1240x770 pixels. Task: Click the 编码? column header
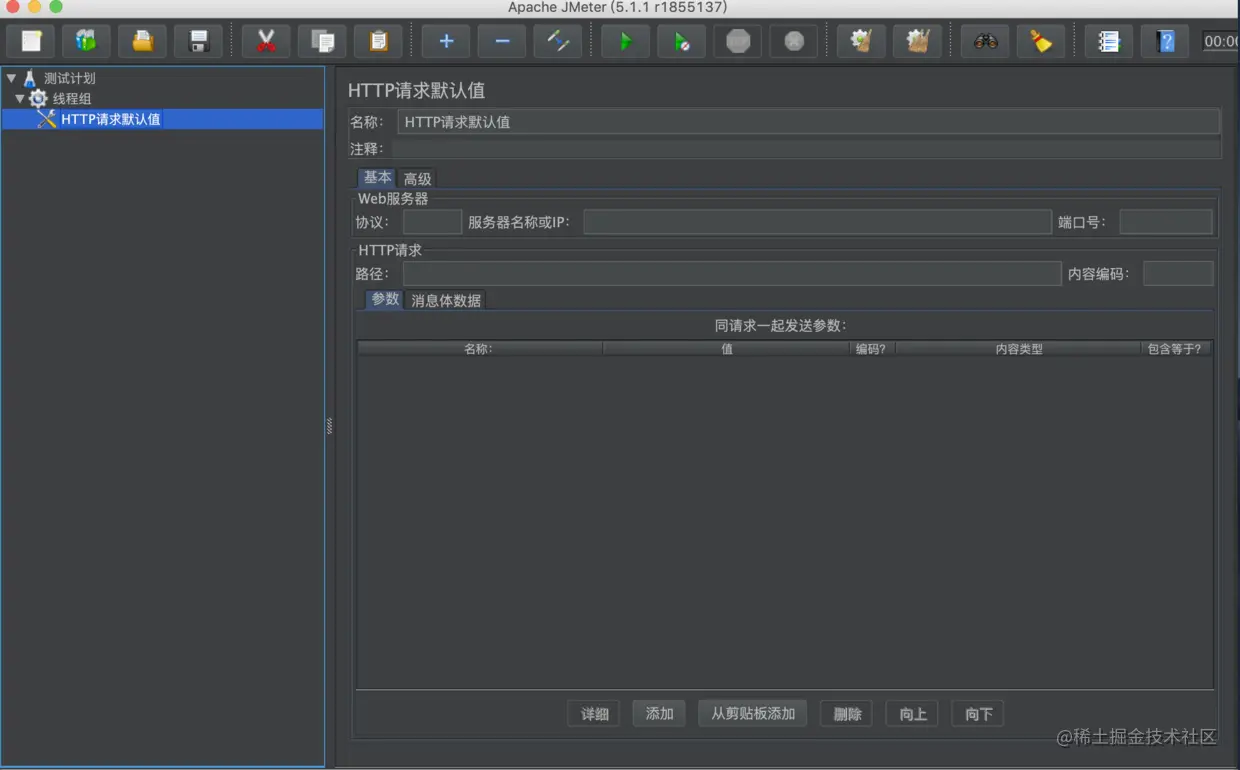coord(872,349)
